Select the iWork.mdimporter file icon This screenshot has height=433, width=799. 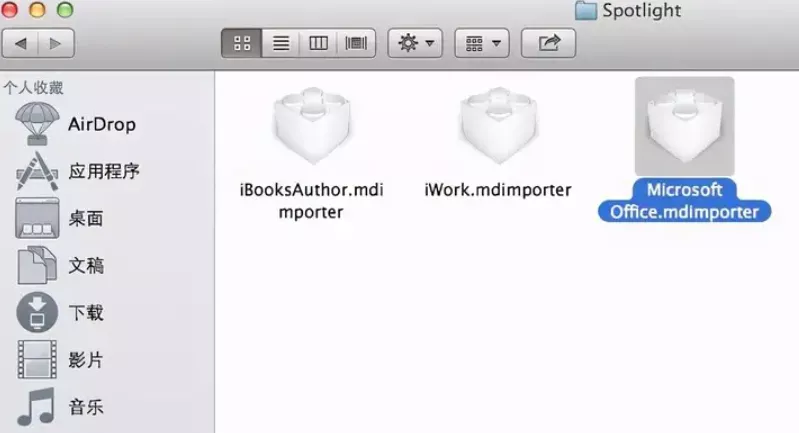pos(498,125)
